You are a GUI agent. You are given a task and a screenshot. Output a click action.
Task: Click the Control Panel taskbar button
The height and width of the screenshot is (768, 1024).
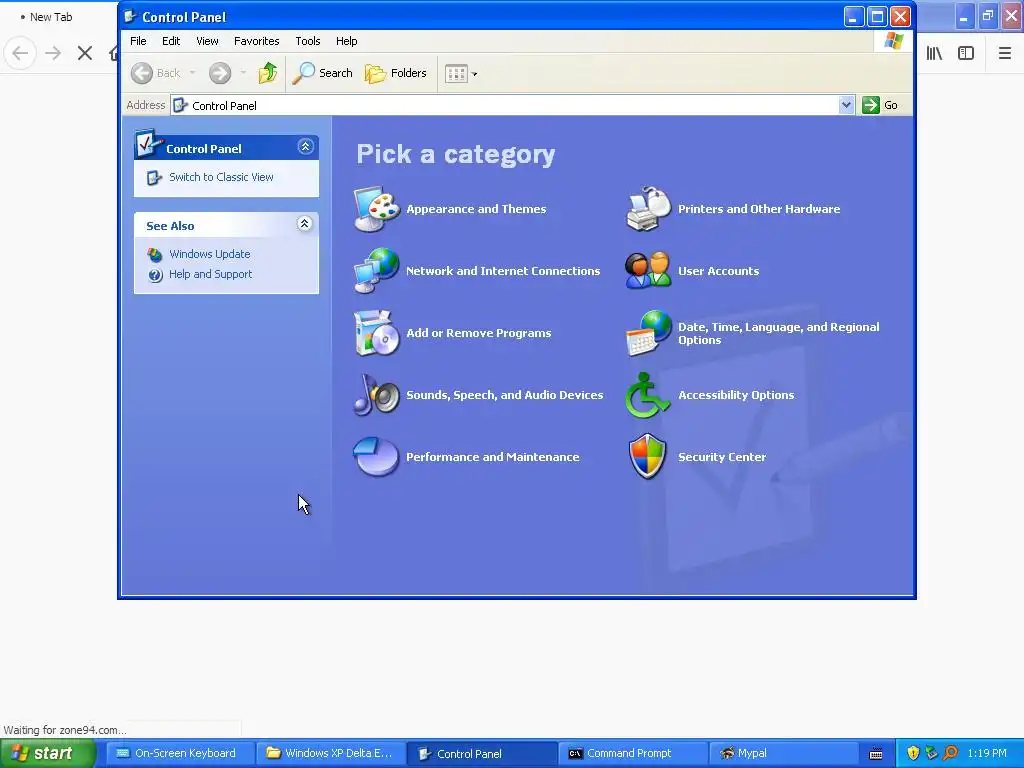coord(482,754)
